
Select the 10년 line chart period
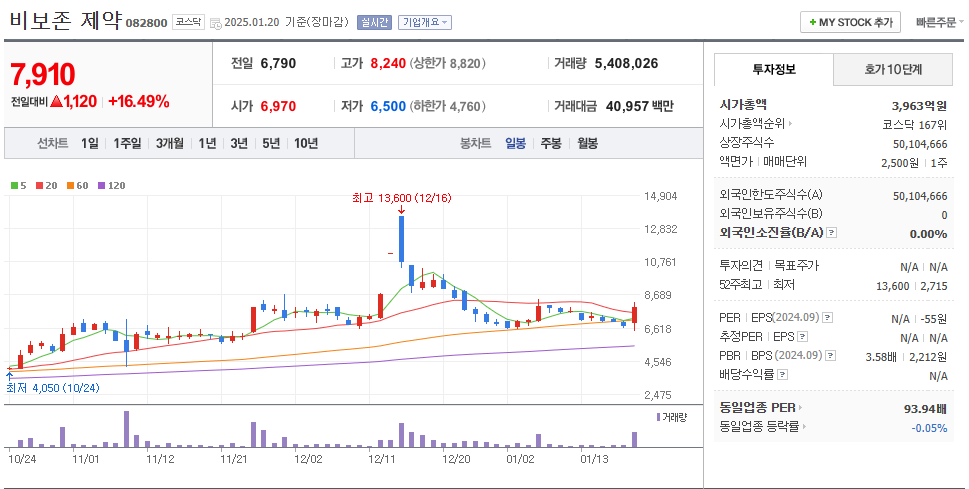306,143
